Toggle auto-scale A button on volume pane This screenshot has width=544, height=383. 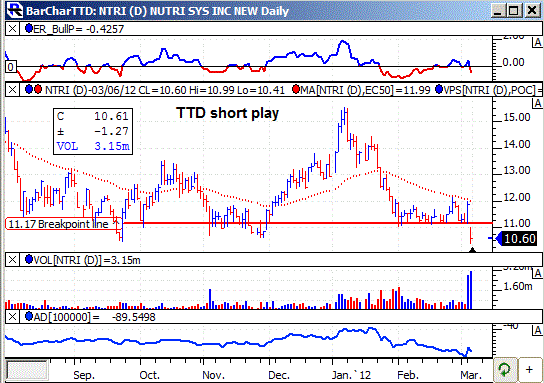click(x=537, y=273)
